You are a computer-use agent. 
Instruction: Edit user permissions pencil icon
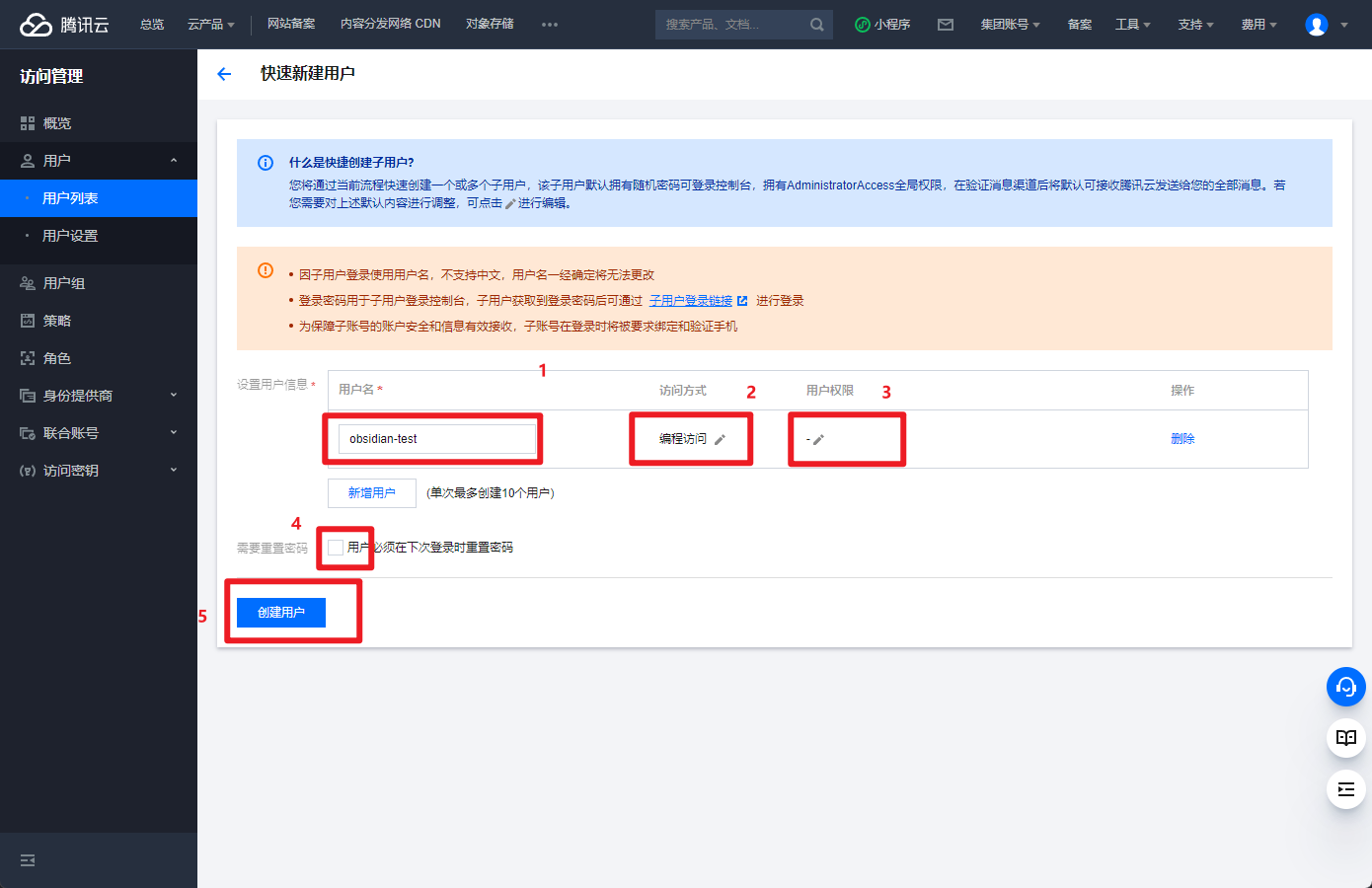[x=818, y=440]
